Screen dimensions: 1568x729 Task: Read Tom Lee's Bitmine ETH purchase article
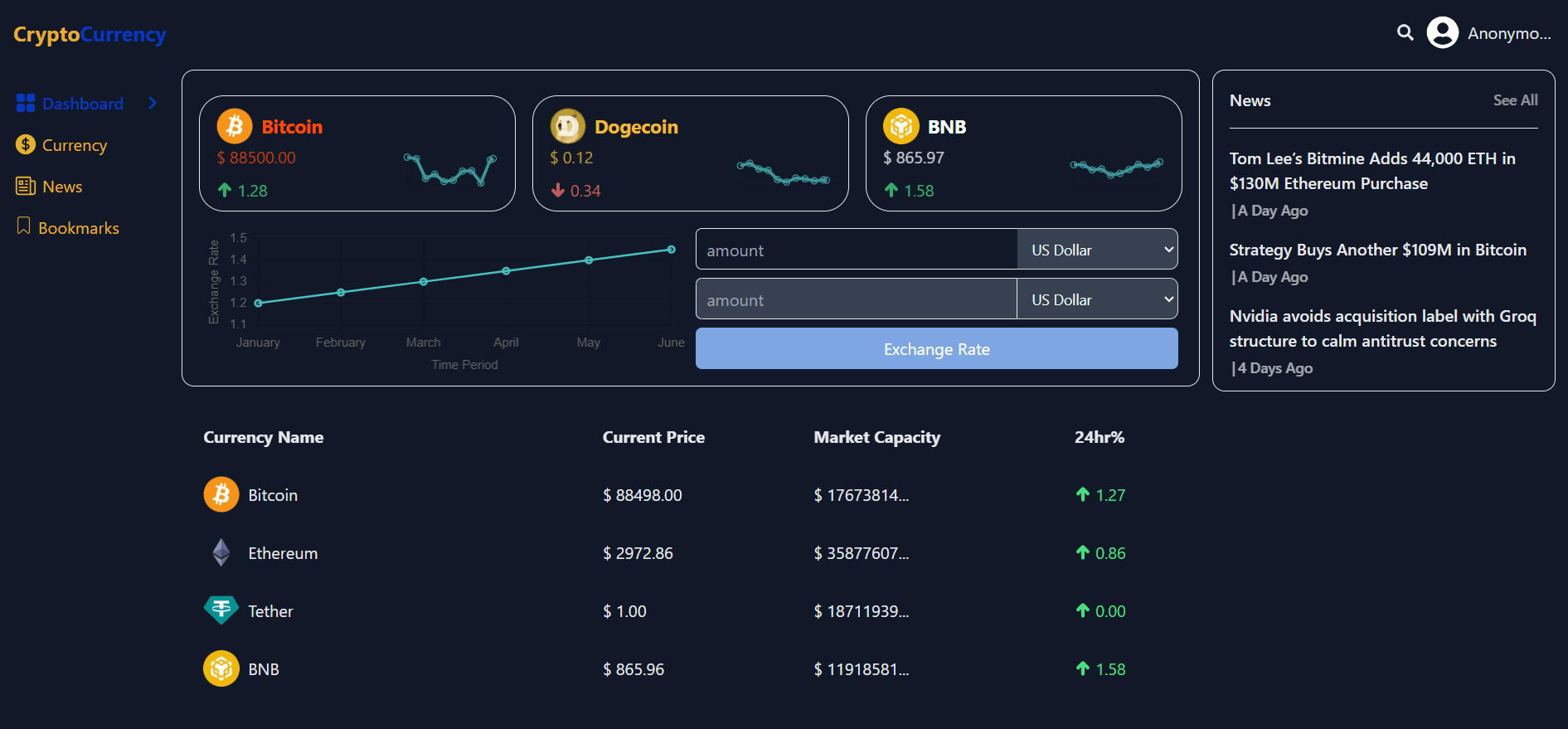1371,171
